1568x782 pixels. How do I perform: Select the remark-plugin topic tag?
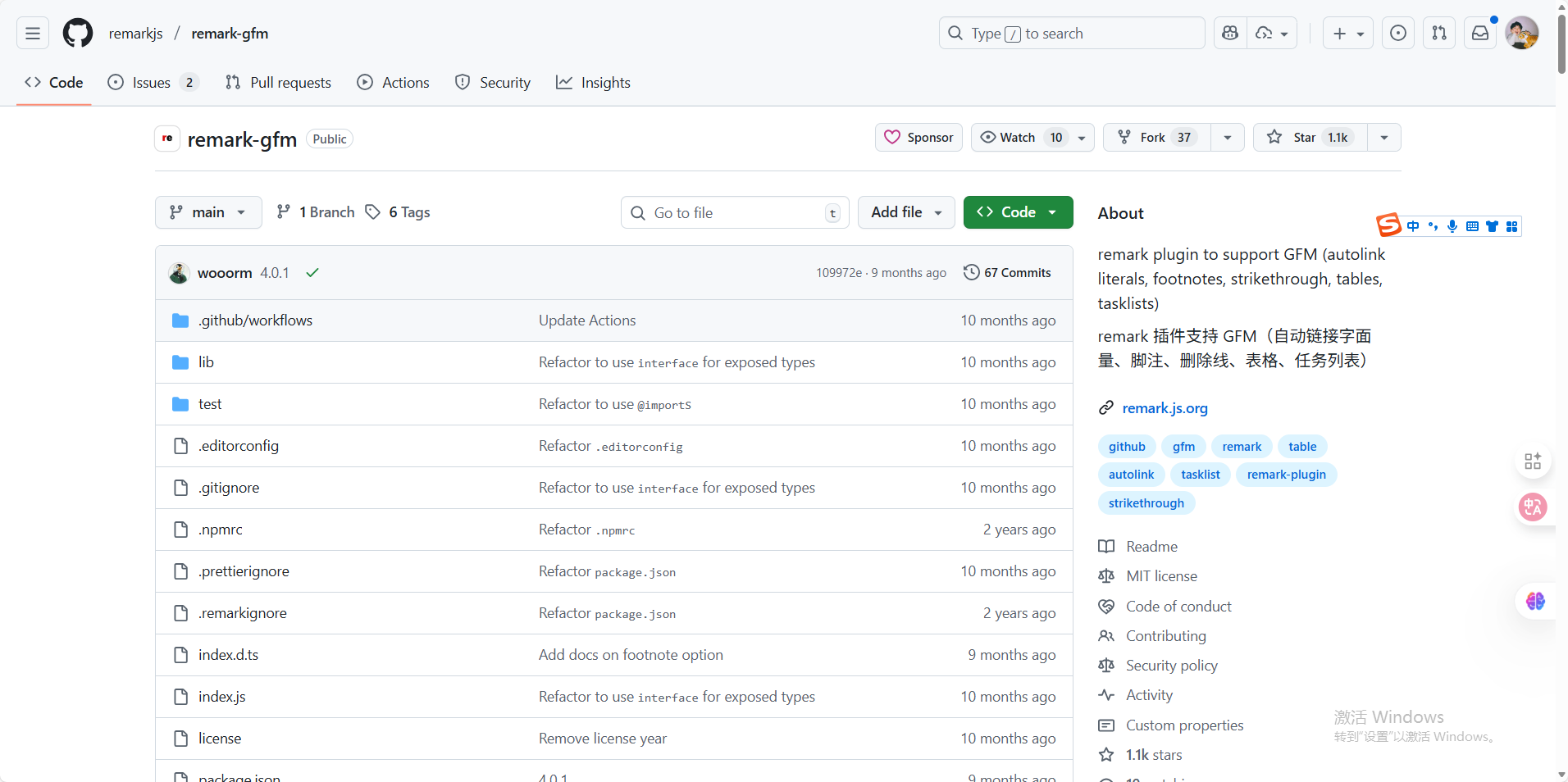coord(1286,475)
